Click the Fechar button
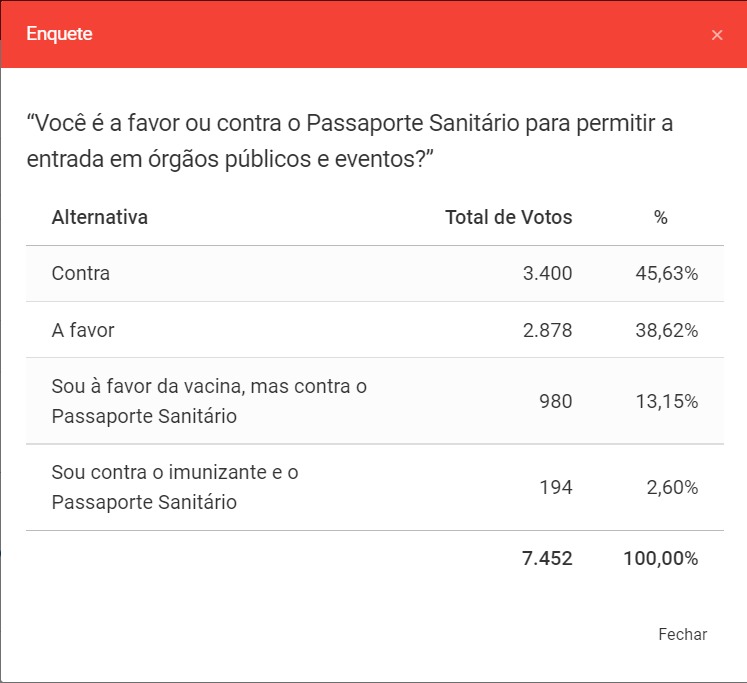 (x=682, y=634)
